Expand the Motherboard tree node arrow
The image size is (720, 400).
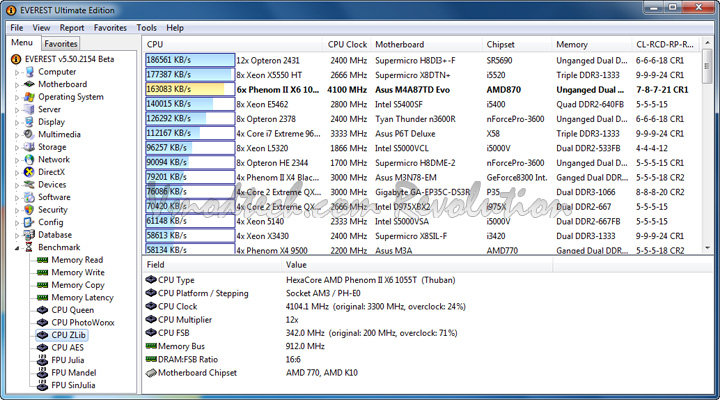click(17, 85)
